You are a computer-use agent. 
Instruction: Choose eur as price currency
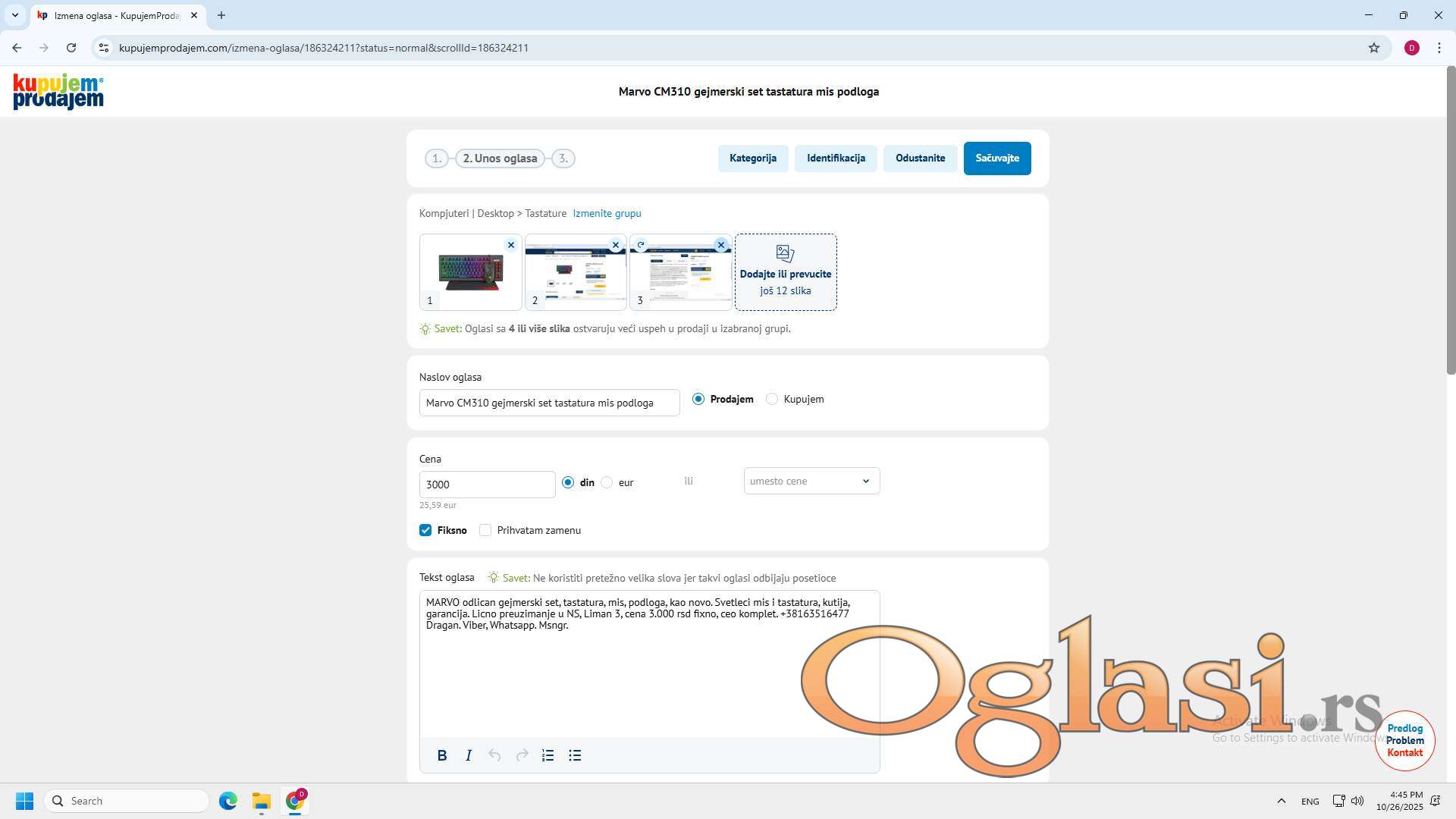(x=607, y=482)
